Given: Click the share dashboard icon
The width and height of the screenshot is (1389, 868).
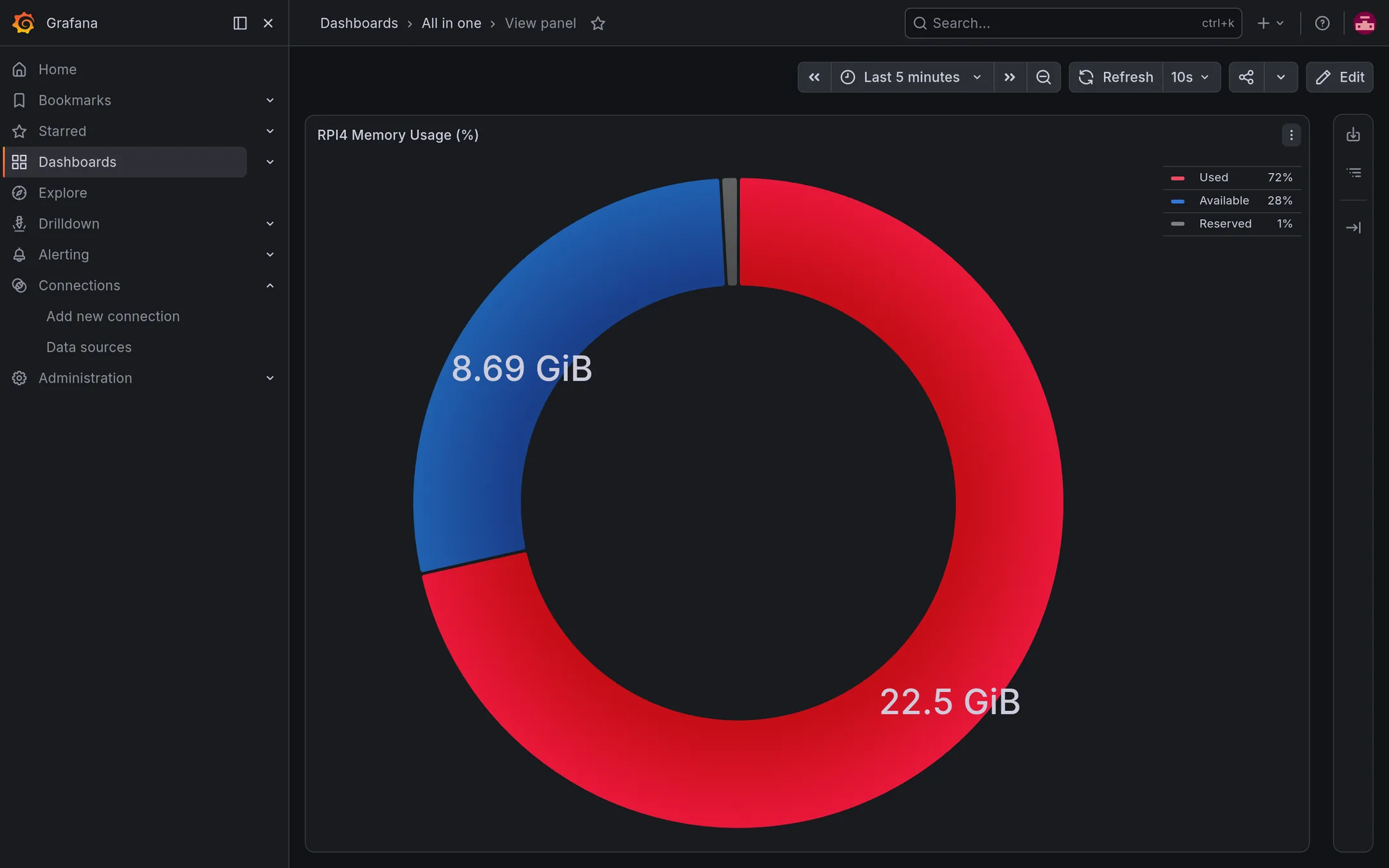Looking at the screenshot, I should (x=1246, y=77).
